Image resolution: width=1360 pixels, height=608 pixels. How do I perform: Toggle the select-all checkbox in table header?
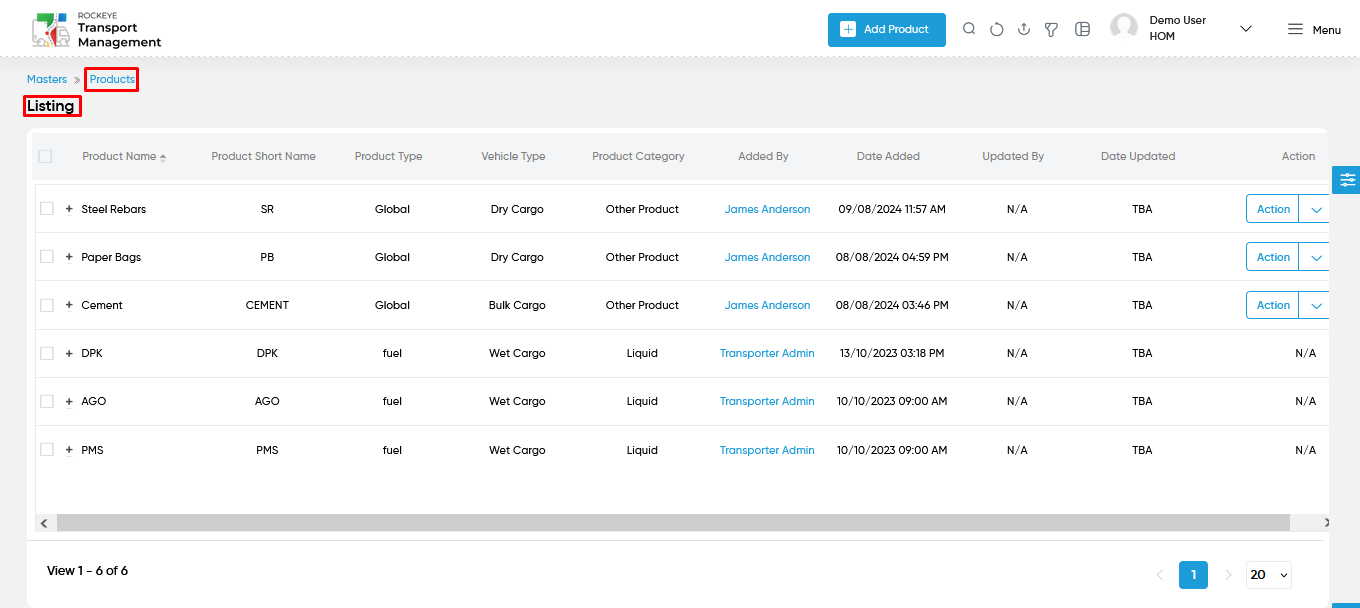tap(45, 156)
